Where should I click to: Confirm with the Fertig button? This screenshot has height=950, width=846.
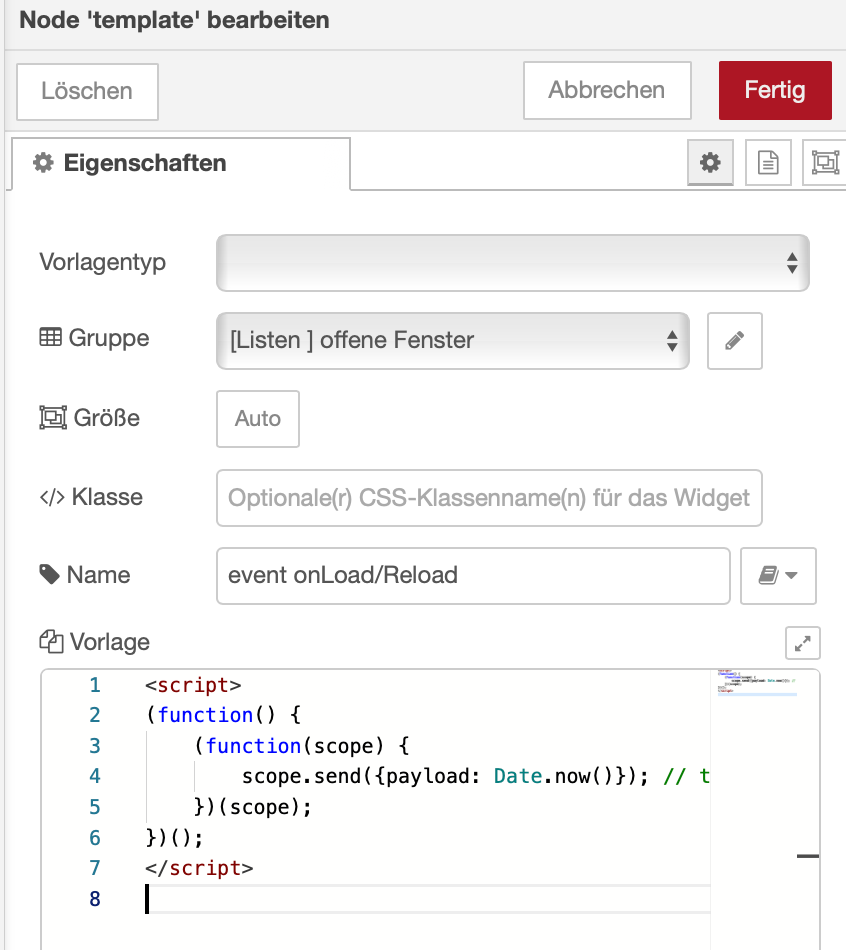(x=774, y=90)
